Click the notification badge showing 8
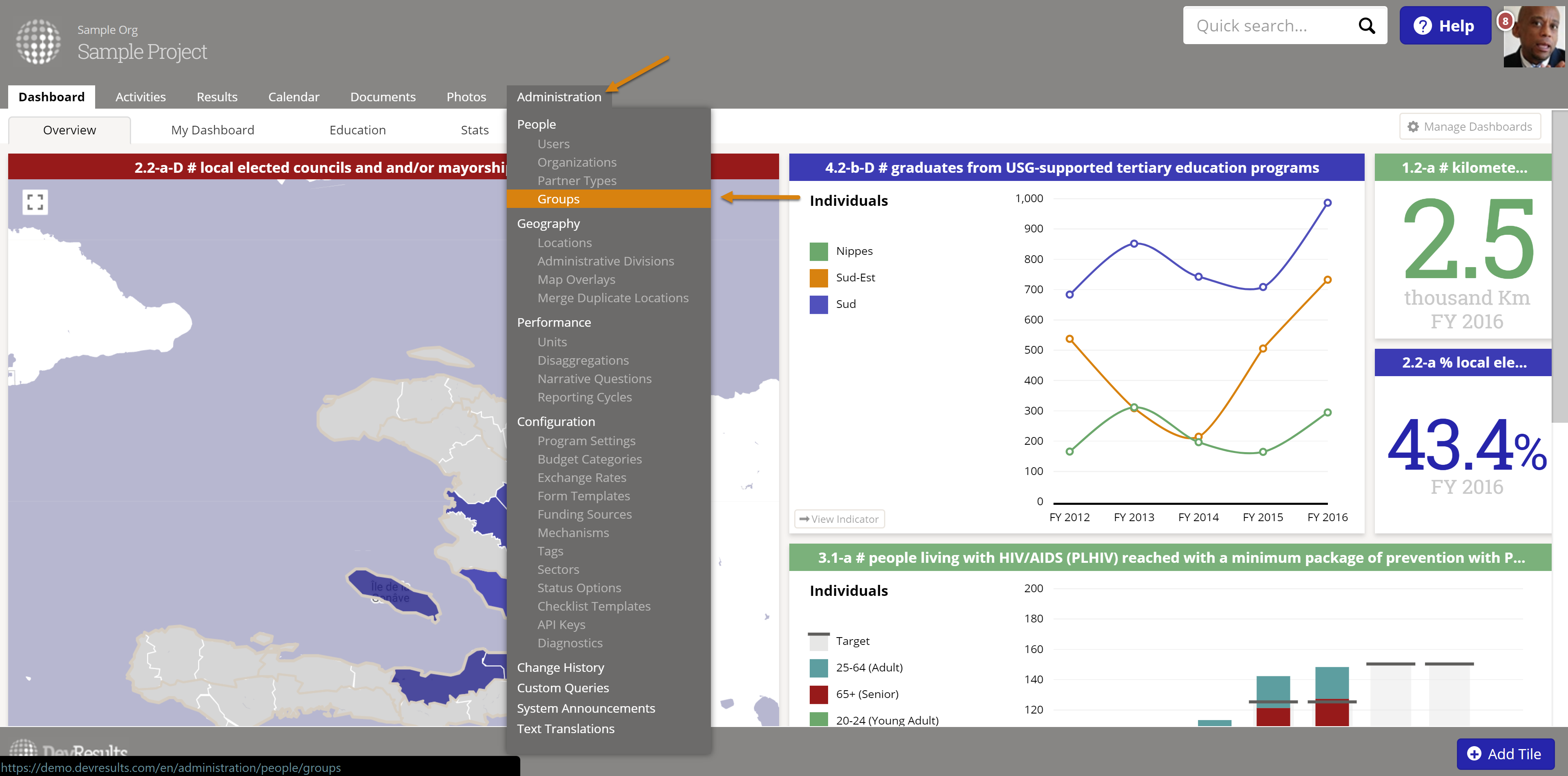 point(1505,21)
